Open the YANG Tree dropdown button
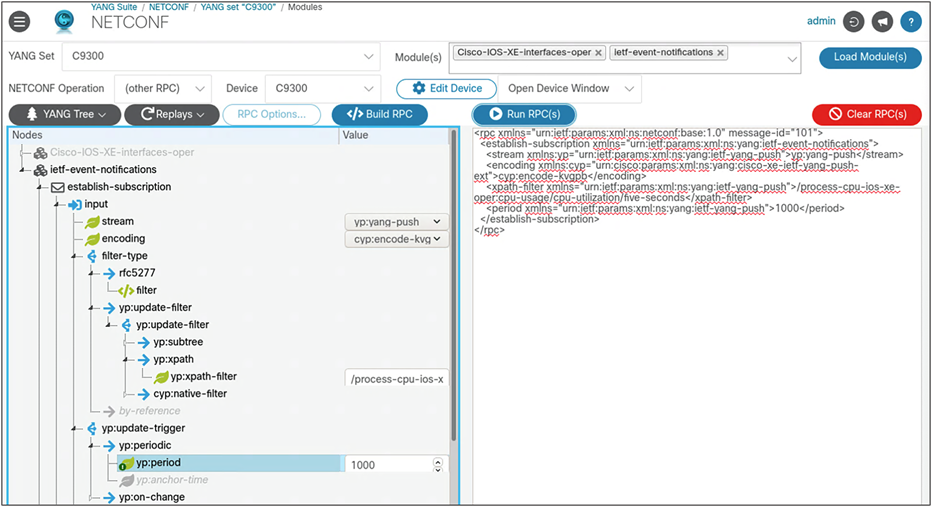The image size is (932, 507). [x=65, y=114]
